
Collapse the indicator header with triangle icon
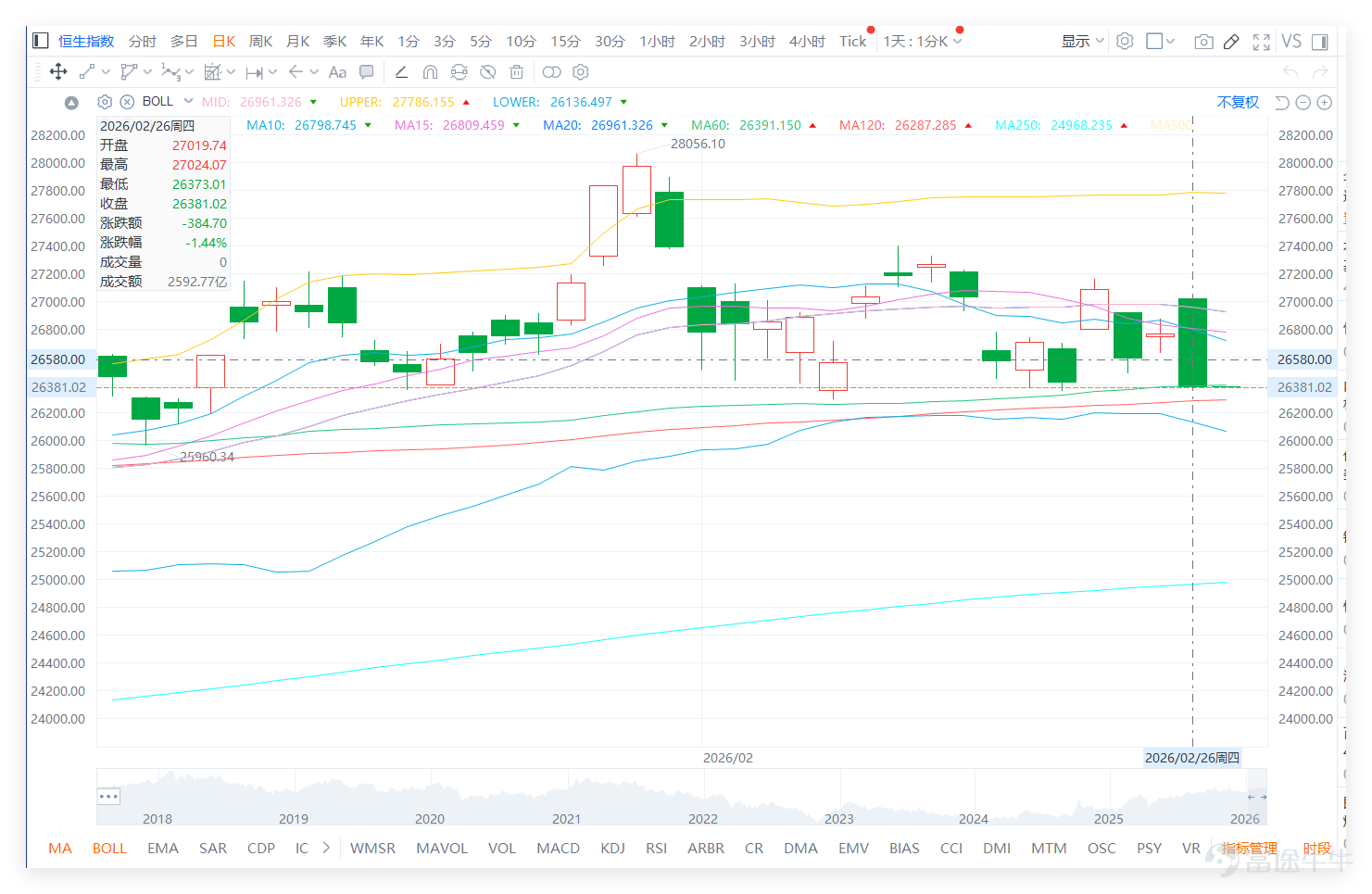[x=71, y=102]
